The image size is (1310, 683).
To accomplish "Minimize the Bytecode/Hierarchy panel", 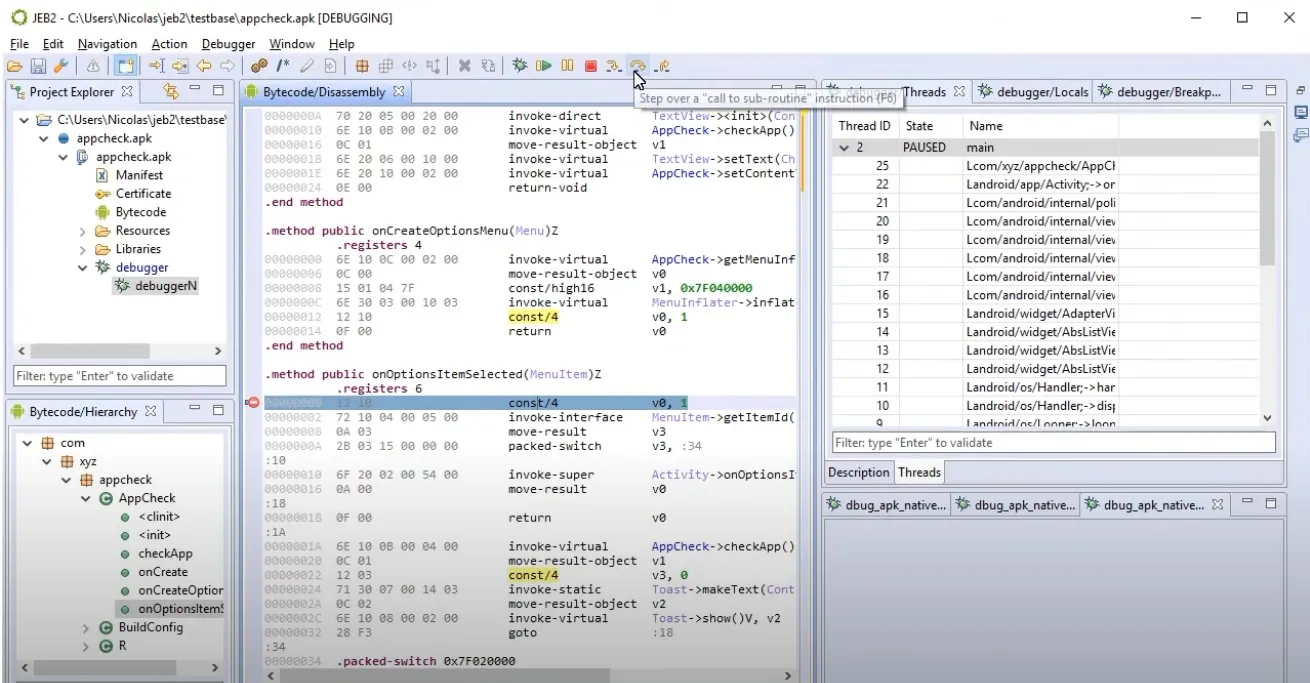I will coord(196,410).
